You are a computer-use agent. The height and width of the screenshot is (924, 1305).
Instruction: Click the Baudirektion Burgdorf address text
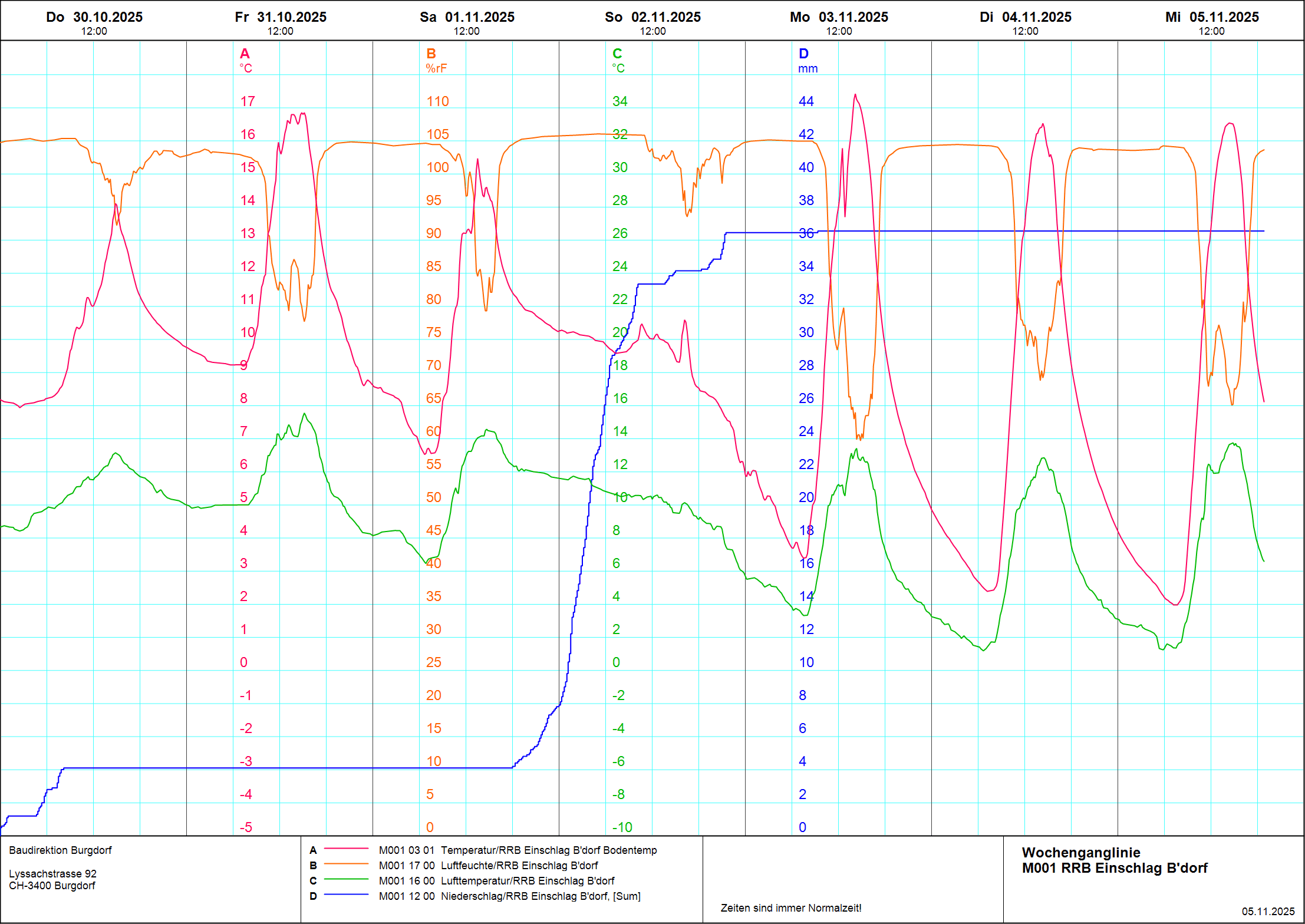coord(60,850)
